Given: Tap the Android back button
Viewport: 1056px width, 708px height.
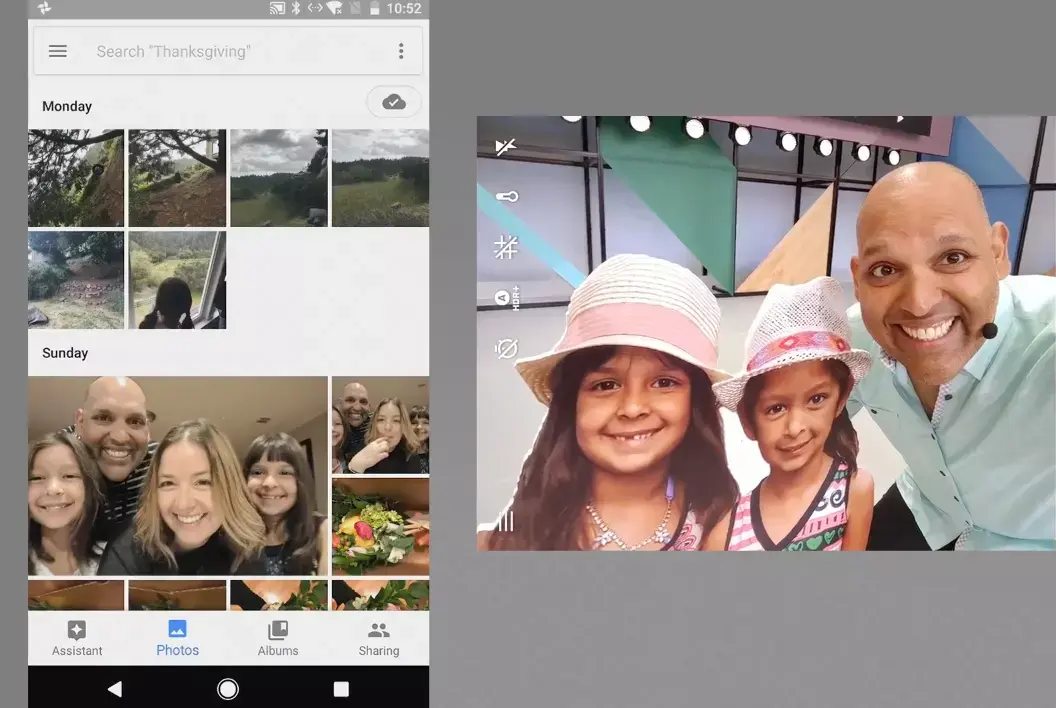Looking at the screenshot, I should pos(115,688).
